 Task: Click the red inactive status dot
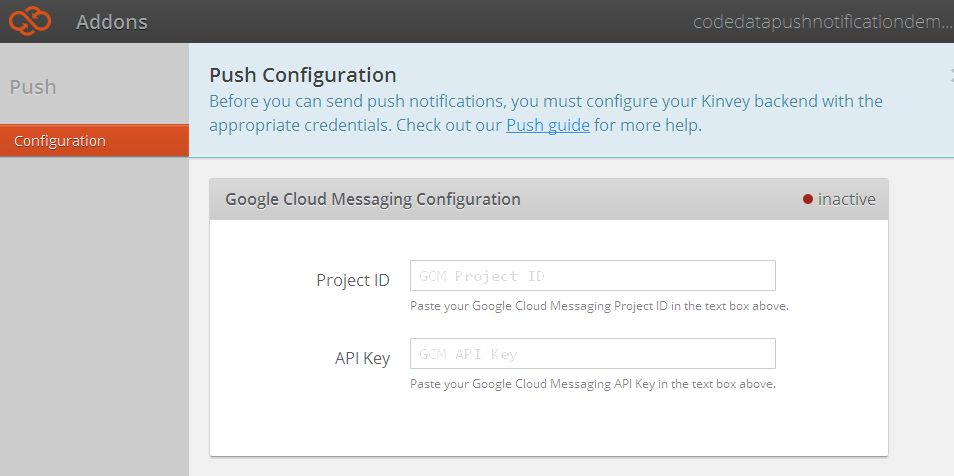coord(808,199)
